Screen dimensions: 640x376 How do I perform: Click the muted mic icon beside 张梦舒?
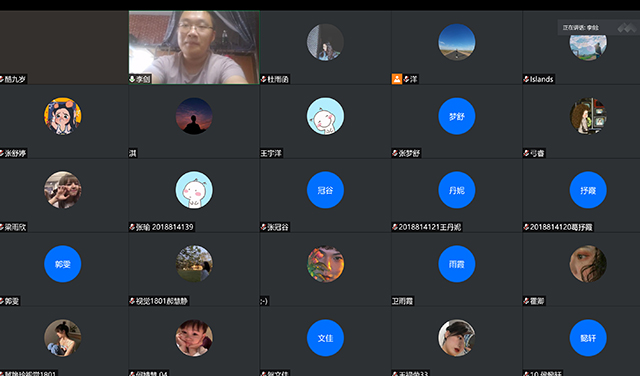[395, 154]
